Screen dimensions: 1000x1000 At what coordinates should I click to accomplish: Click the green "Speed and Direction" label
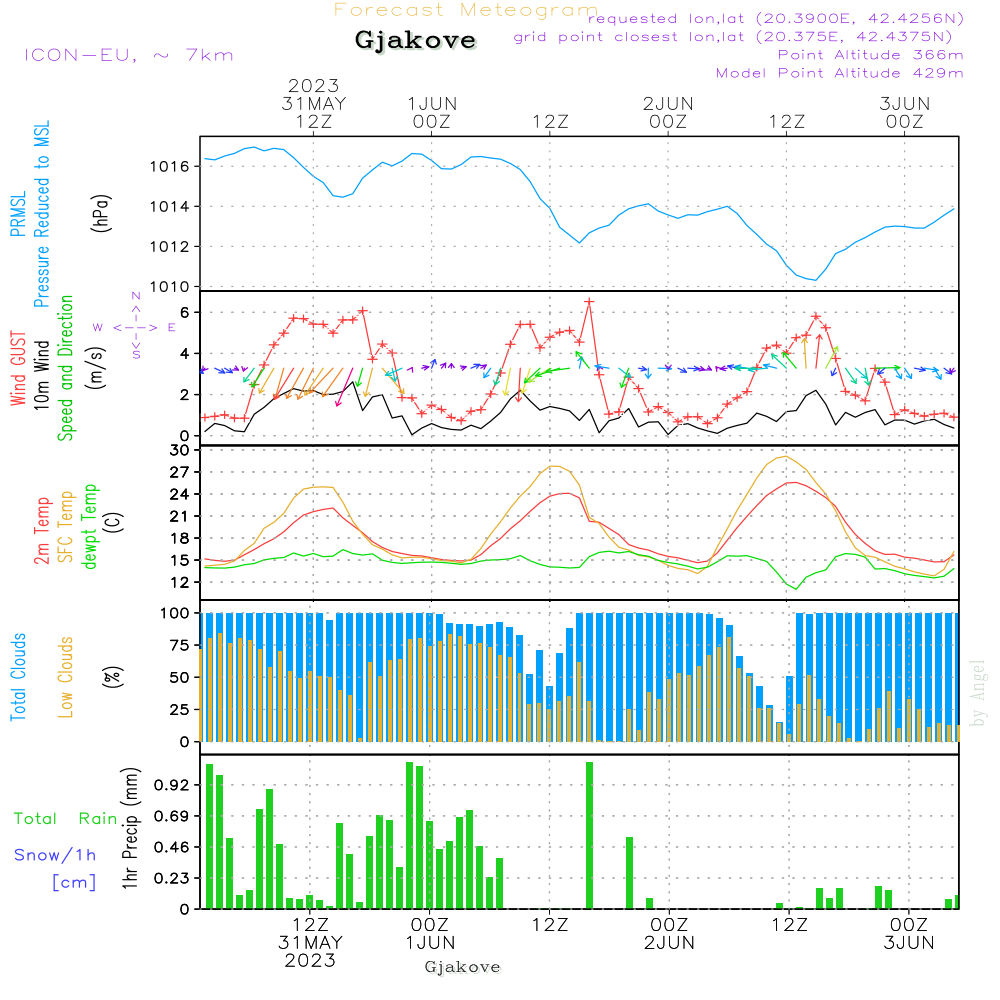point(66,368)
